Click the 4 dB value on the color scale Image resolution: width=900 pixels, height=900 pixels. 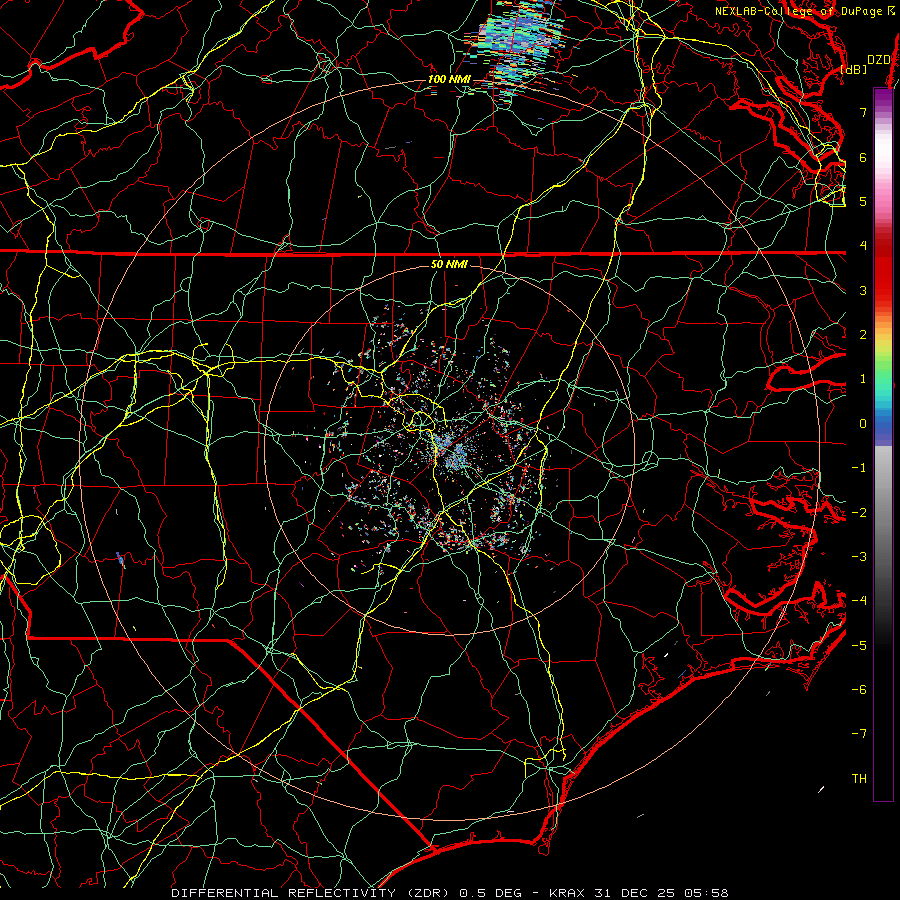pos(863,246)
